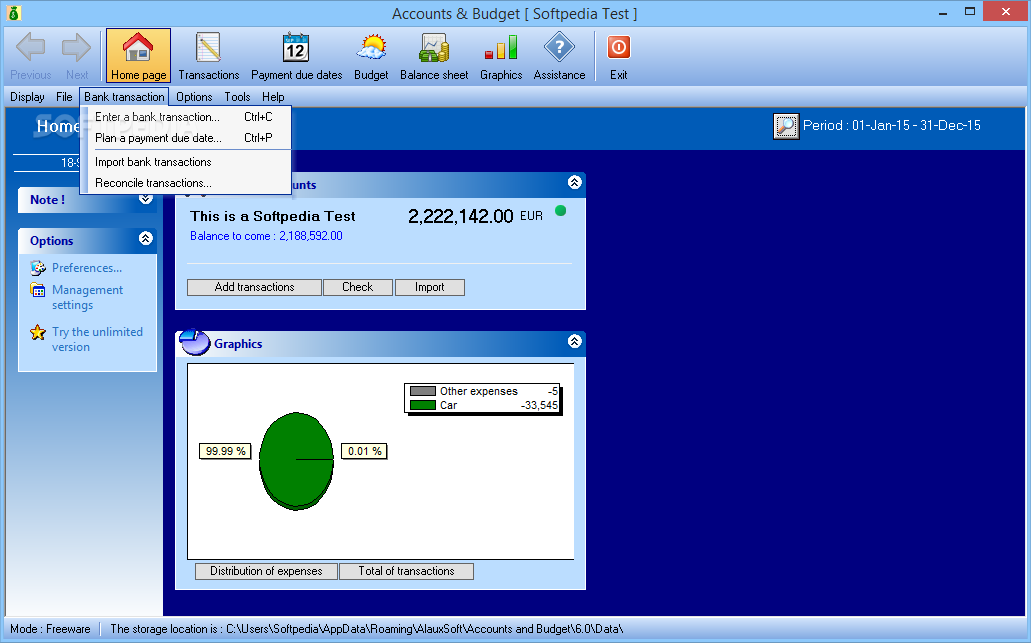
Task: Click the green Car legend swatch
Action: coord(423,405)
